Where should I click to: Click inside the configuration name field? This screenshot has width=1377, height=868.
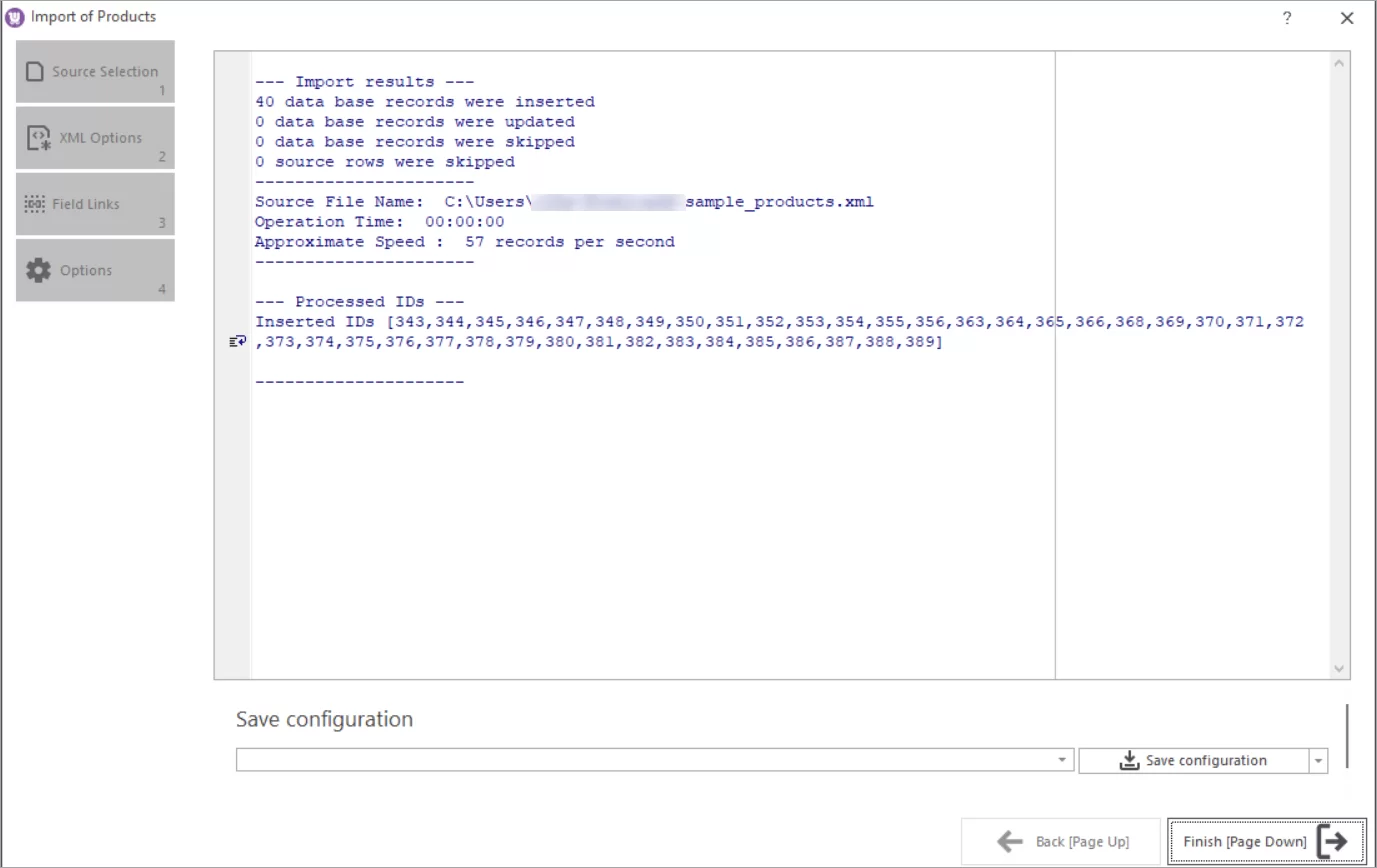640,760
